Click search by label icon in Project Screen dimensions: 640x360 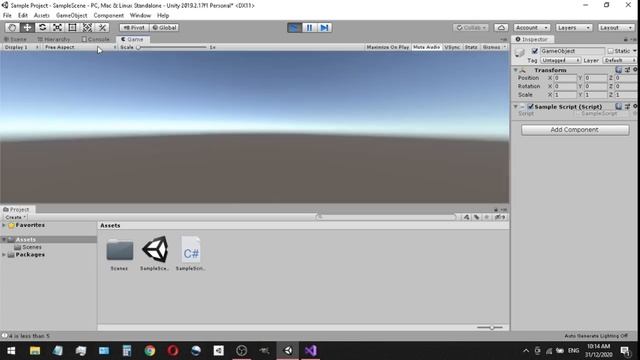click(476, 217)
